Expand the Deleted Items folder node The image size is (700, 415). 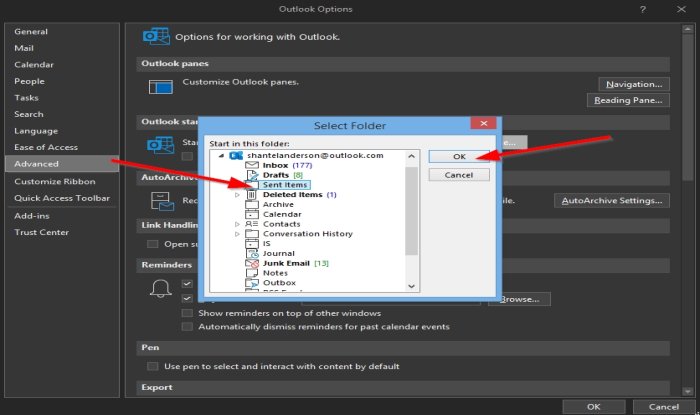[x=237, y=195]
